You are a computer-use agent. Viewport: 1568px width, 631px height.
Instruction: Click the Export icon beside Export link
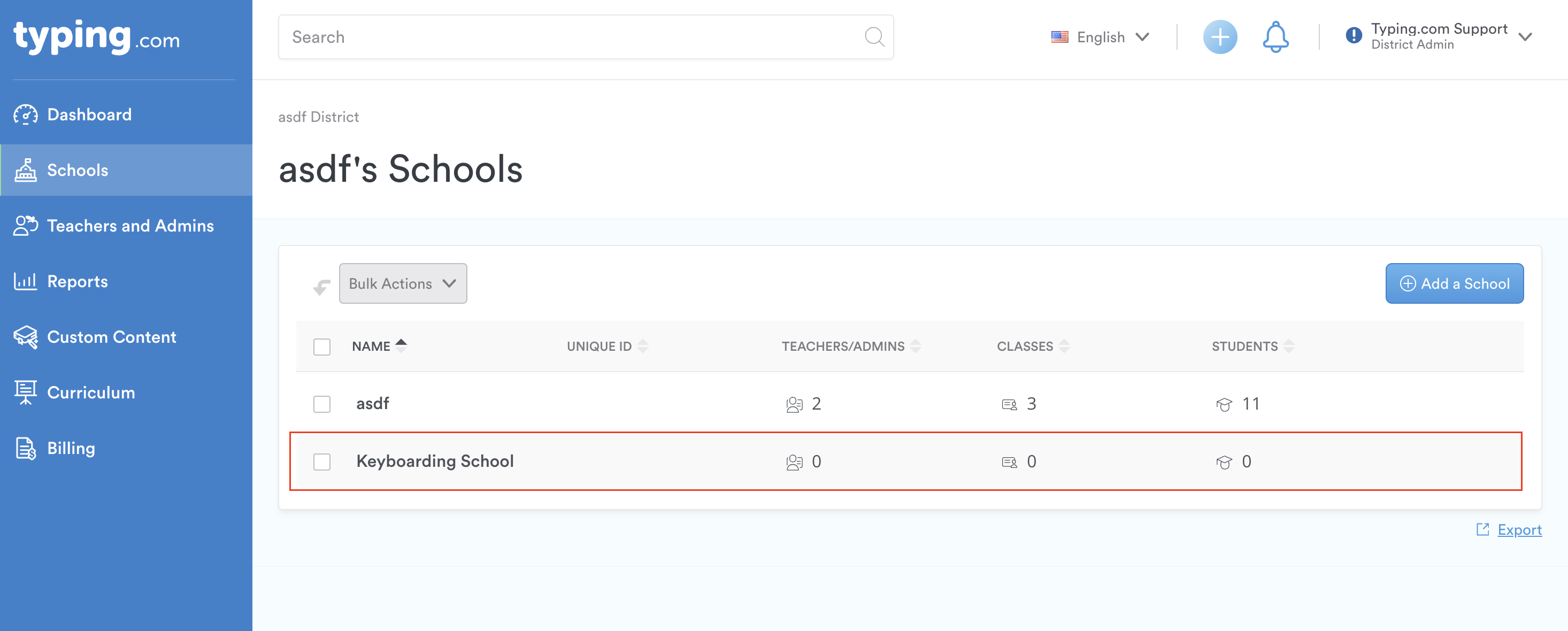click(x=1482, y=529)
